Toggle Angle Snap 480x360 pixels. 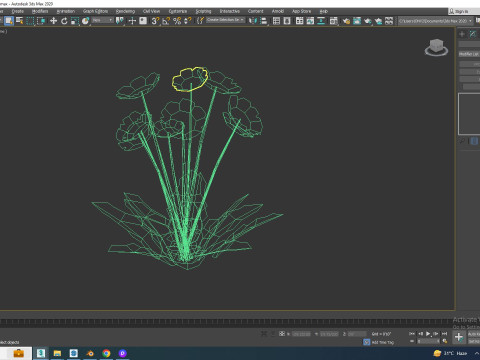166,21
